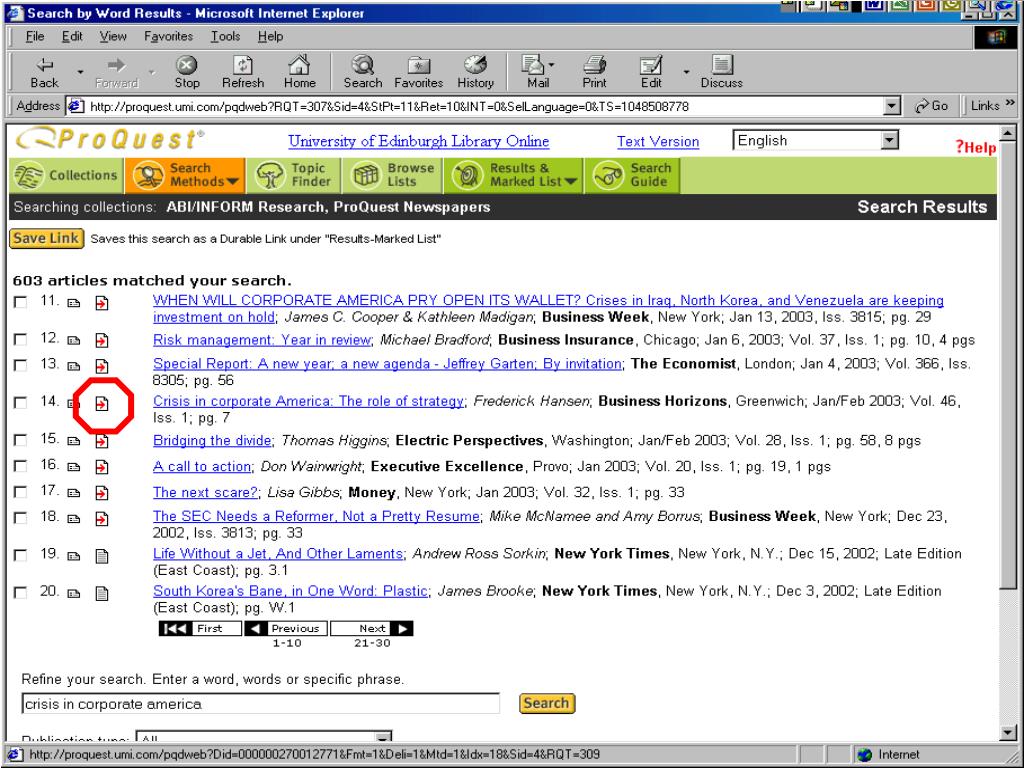Jump to the First results page
The image size is (1024, 768).
[x=200, y=628]
